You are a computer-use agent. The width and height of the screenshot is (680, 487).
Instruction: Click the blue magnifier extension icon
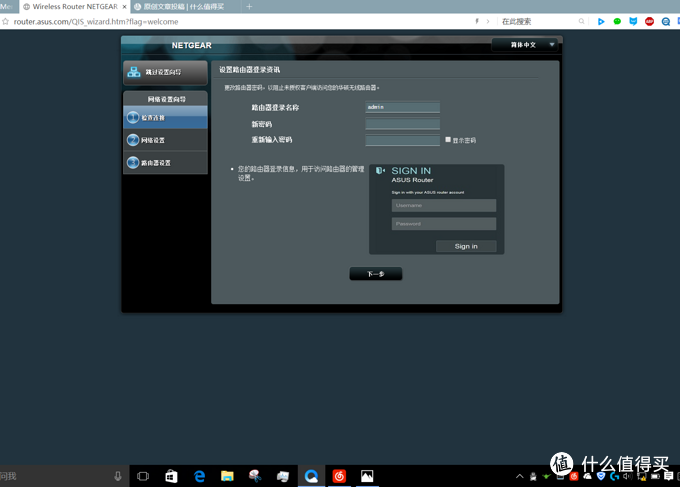(666, 21)
